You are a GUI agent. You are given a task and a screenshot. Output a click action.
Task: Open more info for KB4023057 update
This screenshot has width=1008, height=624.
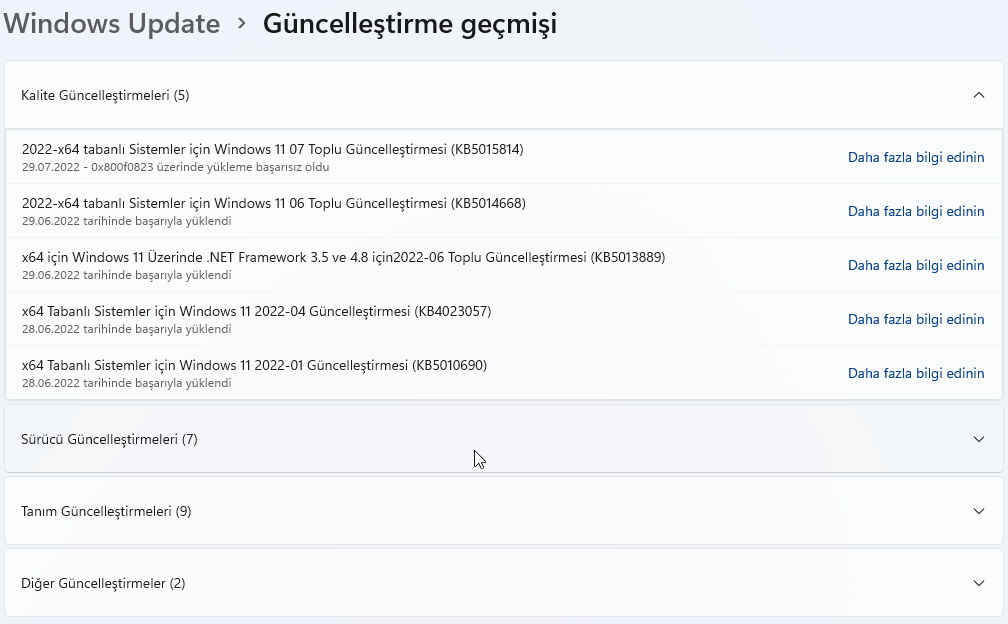coord(915,319)
